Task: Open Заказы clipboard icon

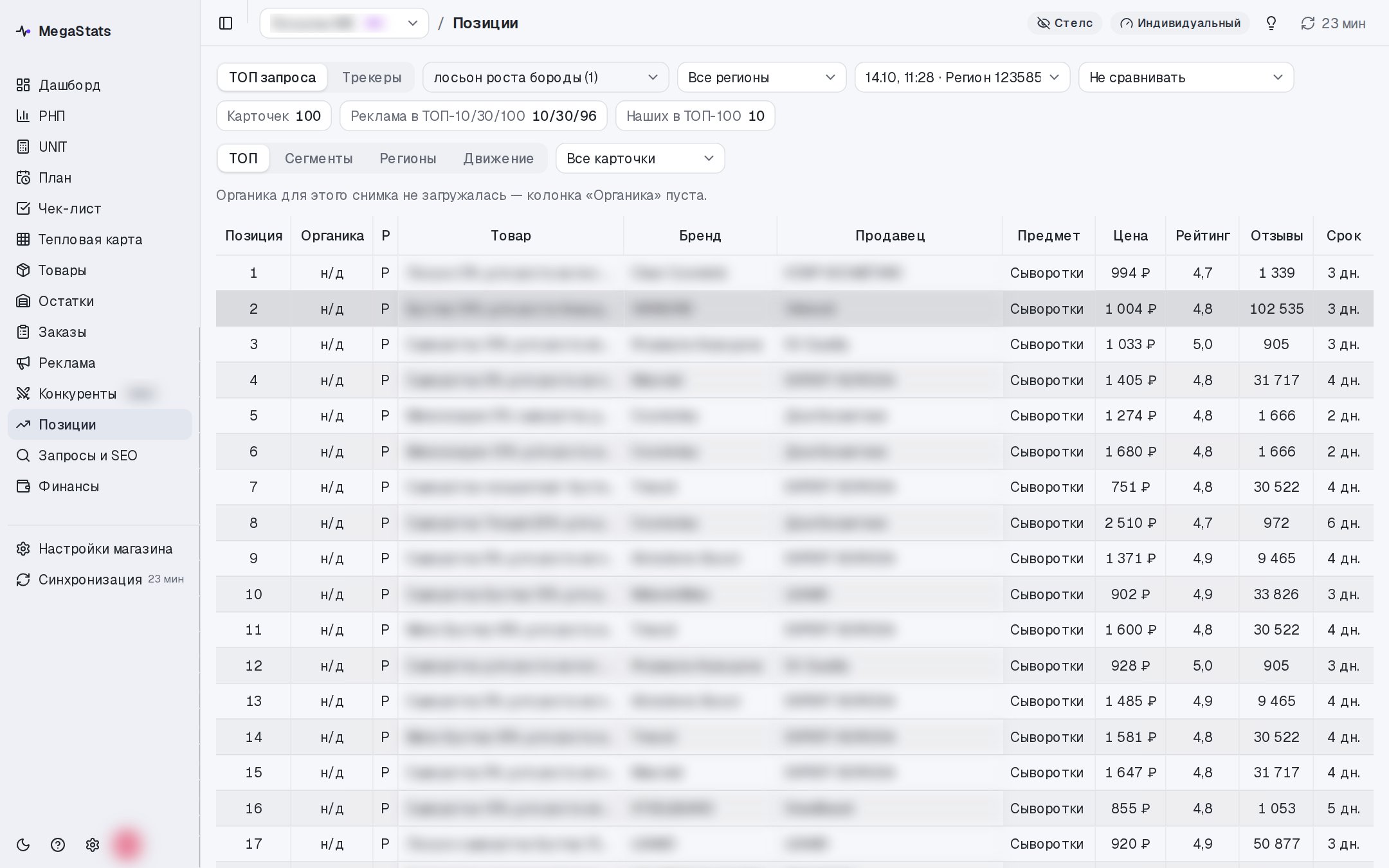Action: click(x=23, y=332)
